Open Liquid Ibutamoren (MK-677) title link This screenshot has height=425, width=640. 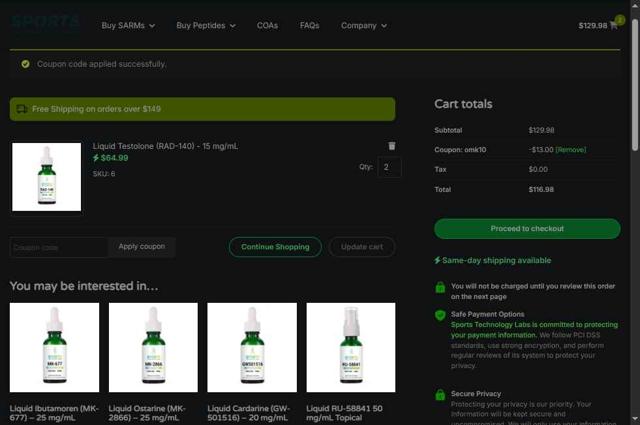coord(54,413)
